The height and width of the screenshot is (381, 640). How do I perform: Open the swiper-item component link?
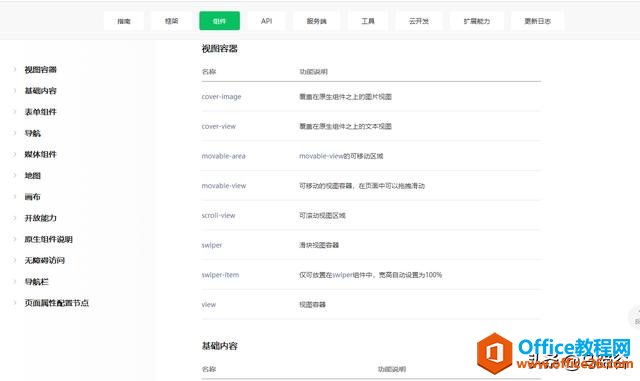[220, 275]
